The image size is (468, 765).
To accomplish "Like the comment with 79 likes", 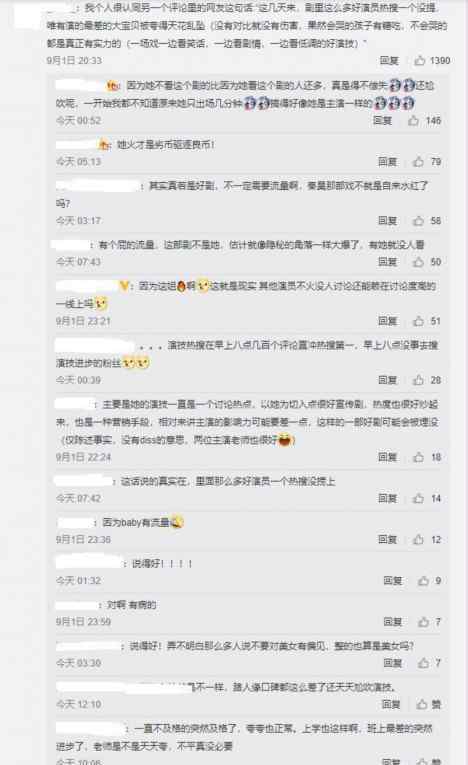I will coord(418,161).
